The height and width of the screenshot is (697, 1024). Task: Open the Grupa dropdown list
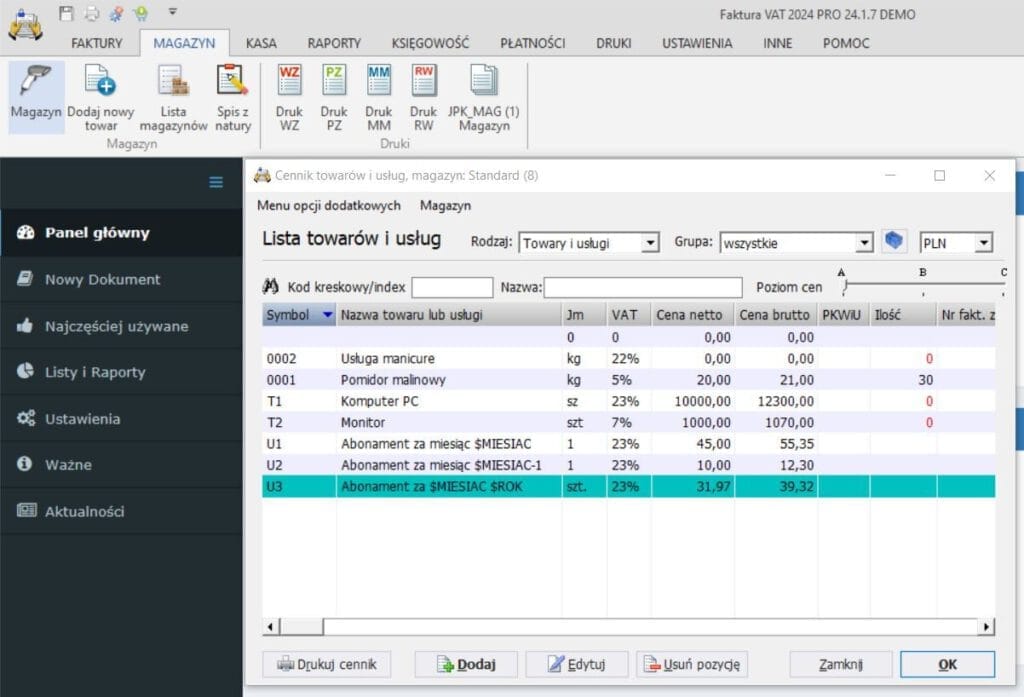click(x=865, y=243)
